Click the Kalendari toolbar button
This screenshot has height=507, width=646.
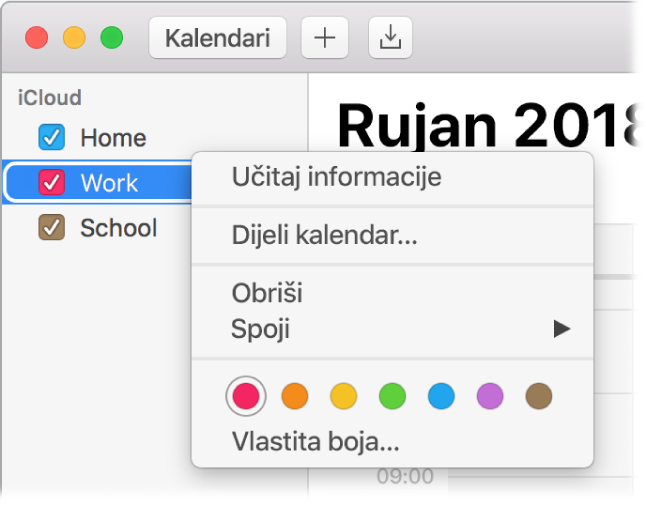pos(218,38)
